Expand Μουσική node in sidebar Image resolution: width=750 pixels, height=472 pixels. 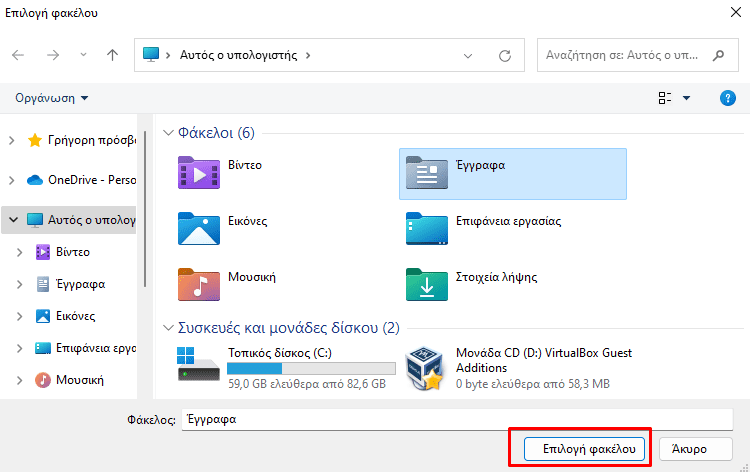pos(20,380)
